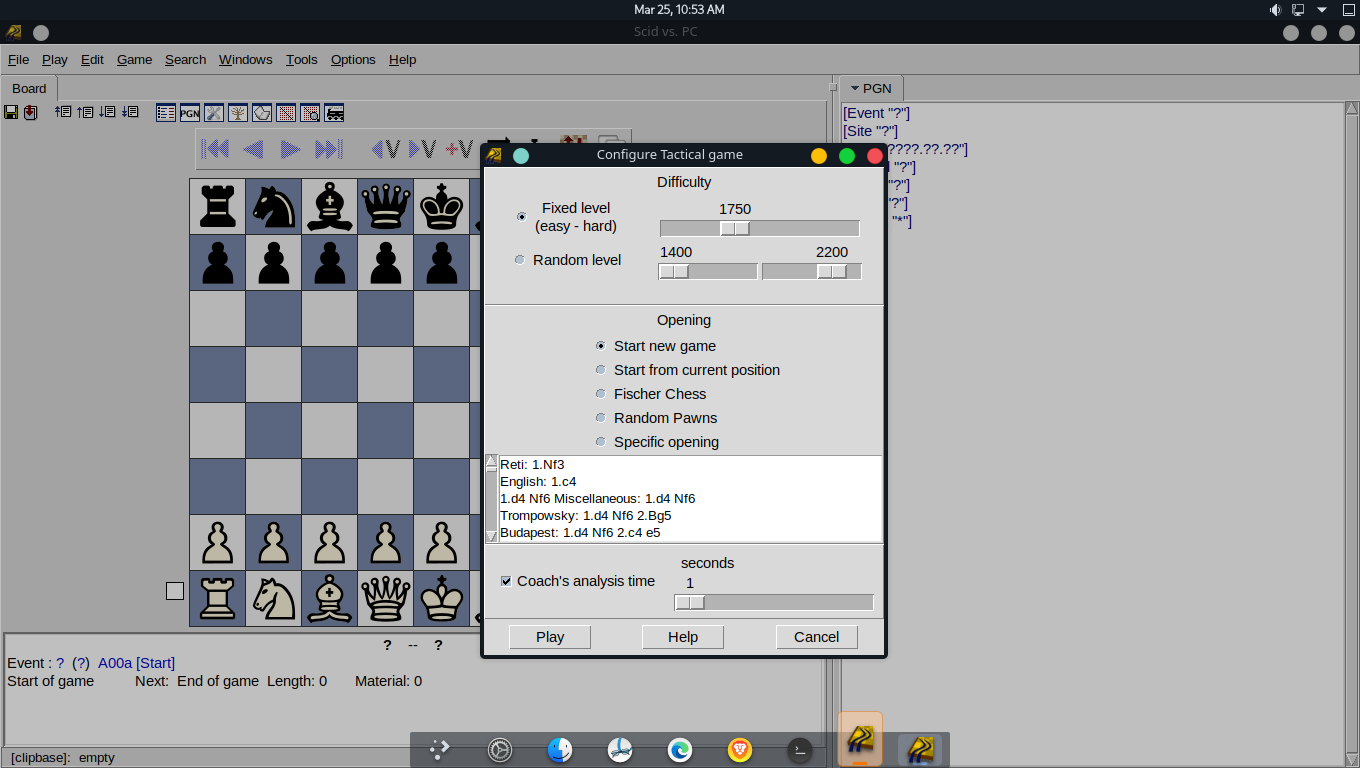
Task: Launch Brave browser from the dock
Action: [x=740, y=749]
